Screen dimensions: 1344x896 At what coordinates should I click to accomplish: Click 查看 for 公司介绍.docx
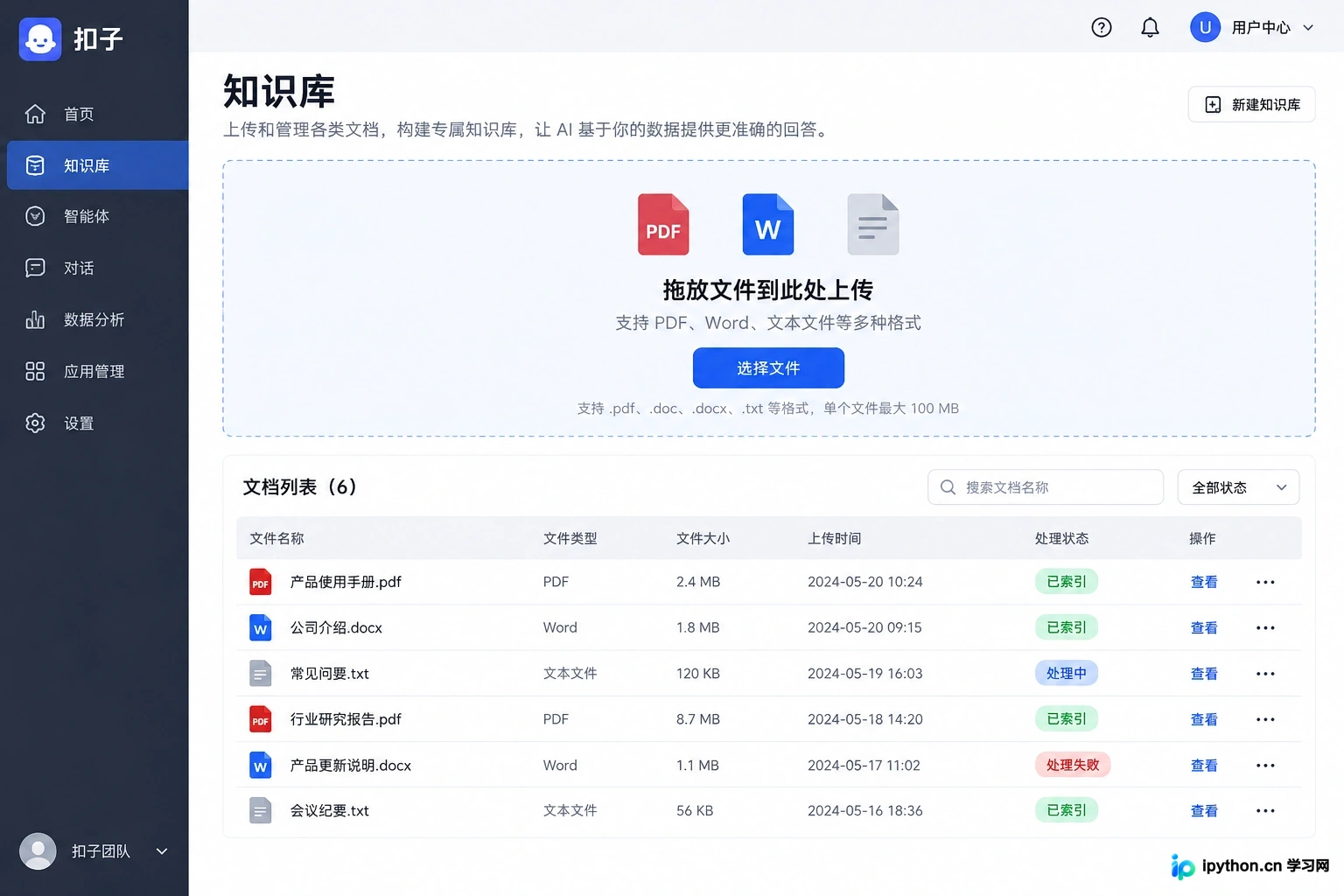coord(1204,627)
